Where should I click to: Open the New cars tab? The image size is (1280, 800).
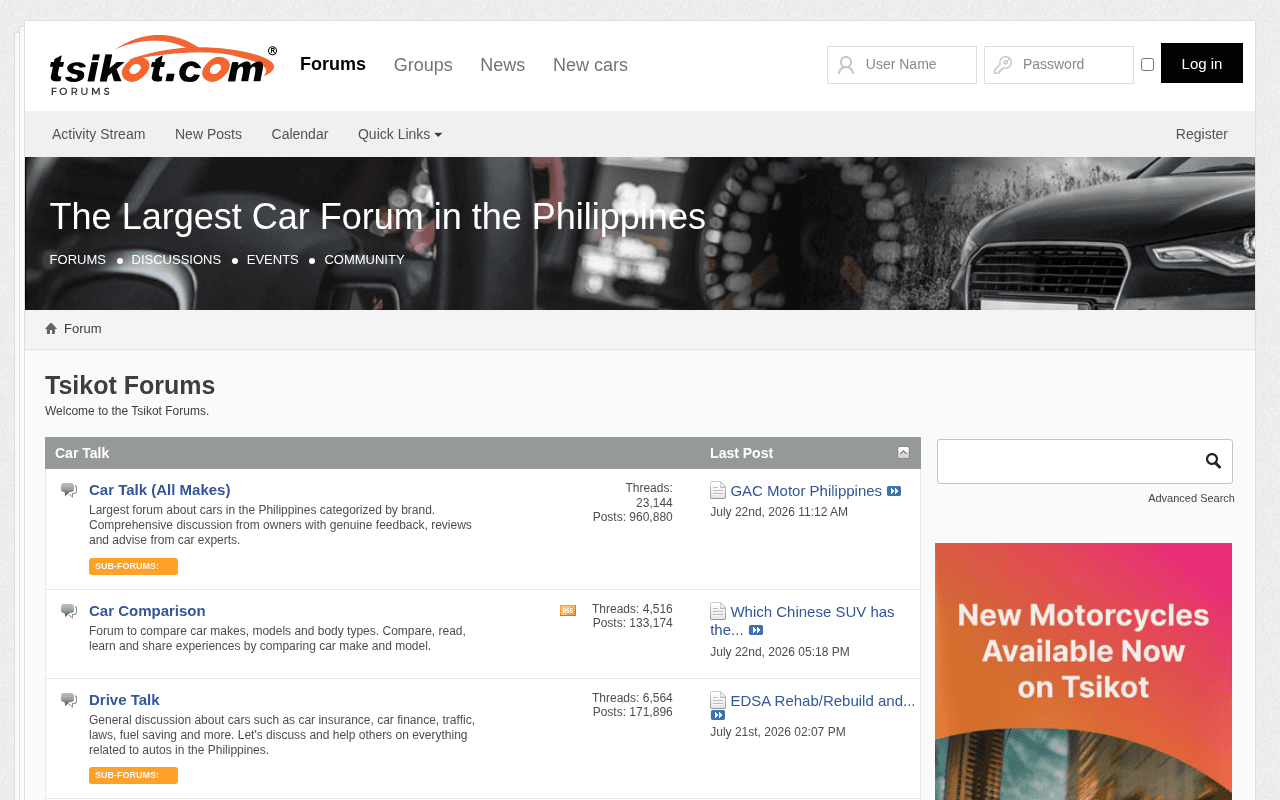coord(590,65)
